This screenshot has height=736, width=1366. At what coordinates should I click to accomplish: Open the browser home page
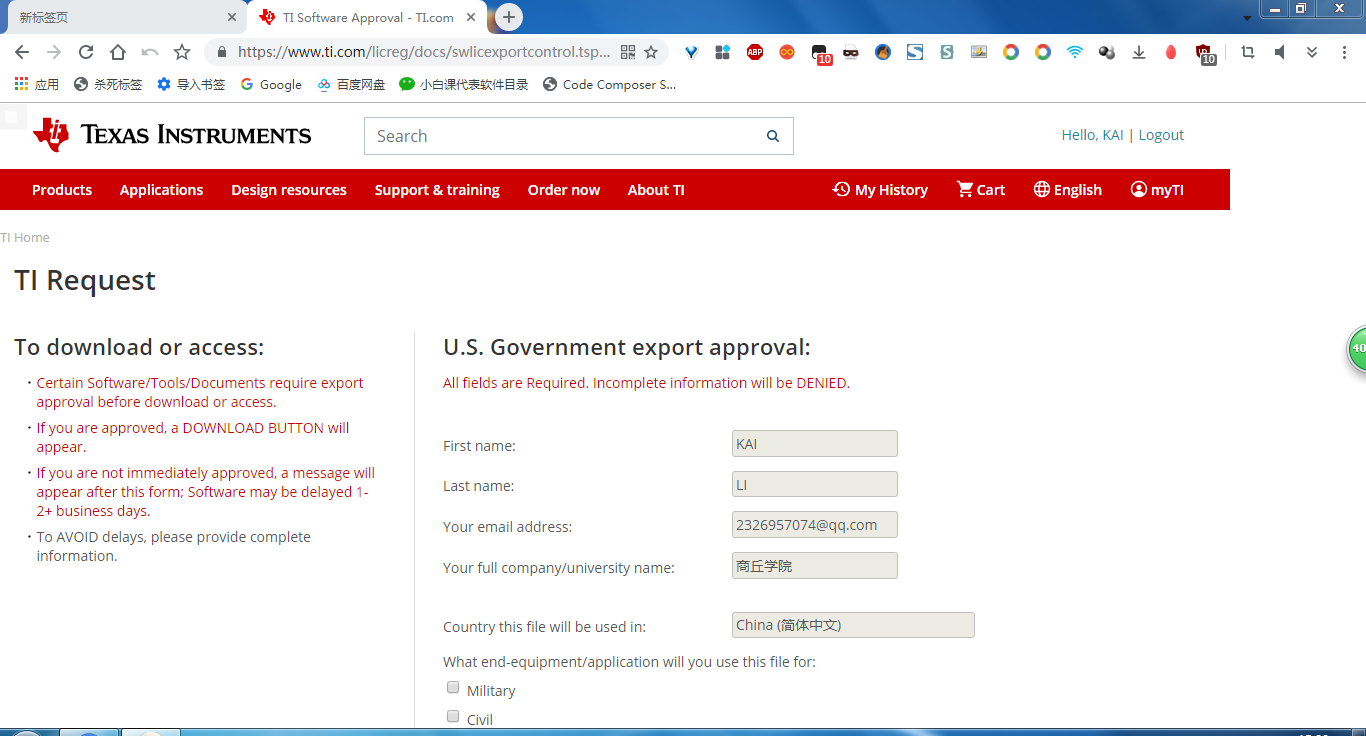click(118, 52)
